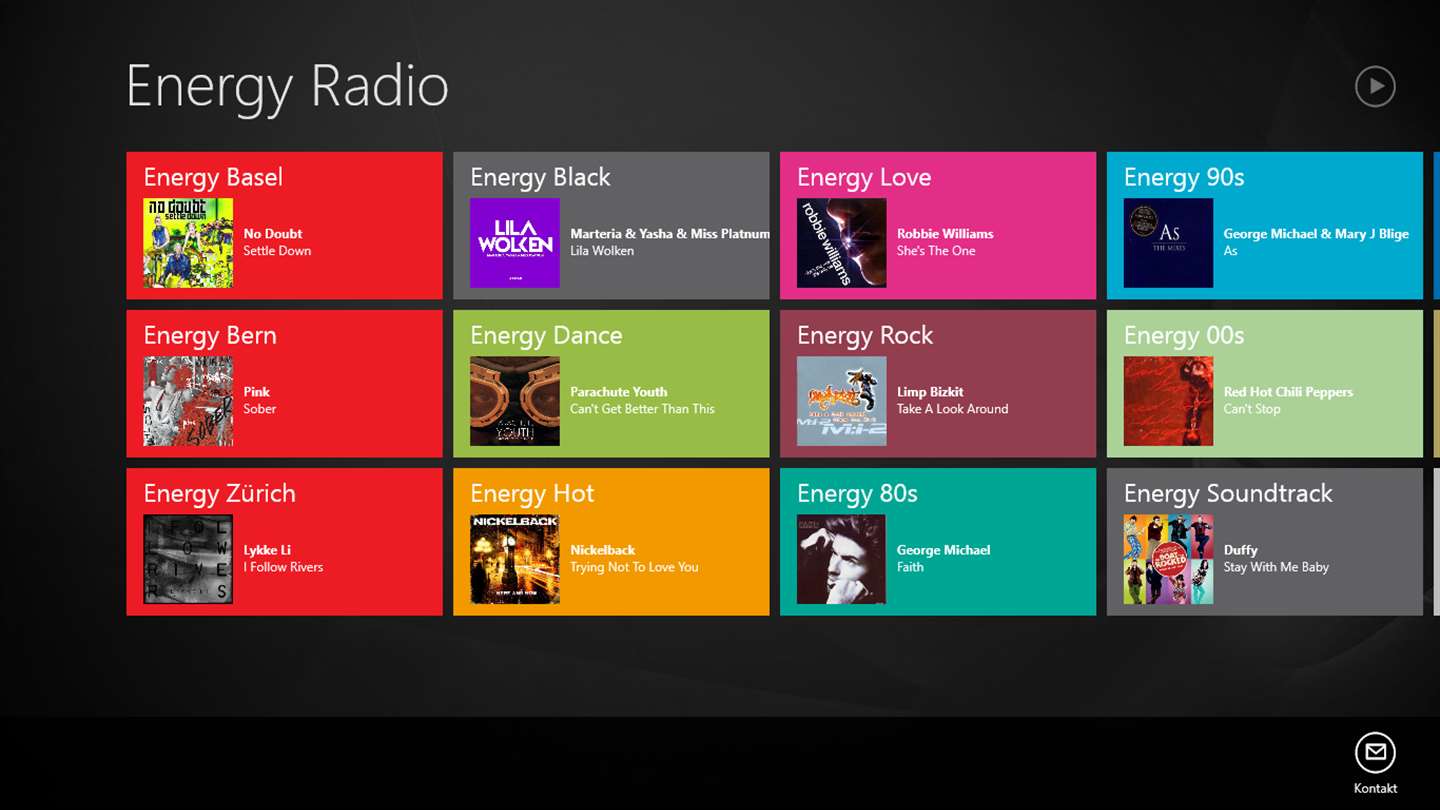The height and width of the screenshot is (810, 1440).
Task: Click artist name 'Parachute Youth'
Action: click(618, 392)
